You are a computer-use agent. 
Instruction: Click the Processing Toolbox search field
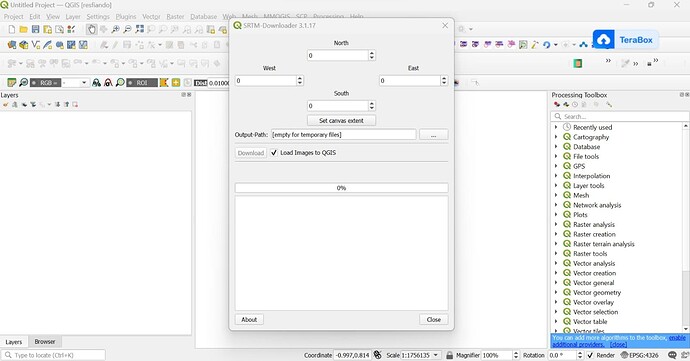coord(620,117)
